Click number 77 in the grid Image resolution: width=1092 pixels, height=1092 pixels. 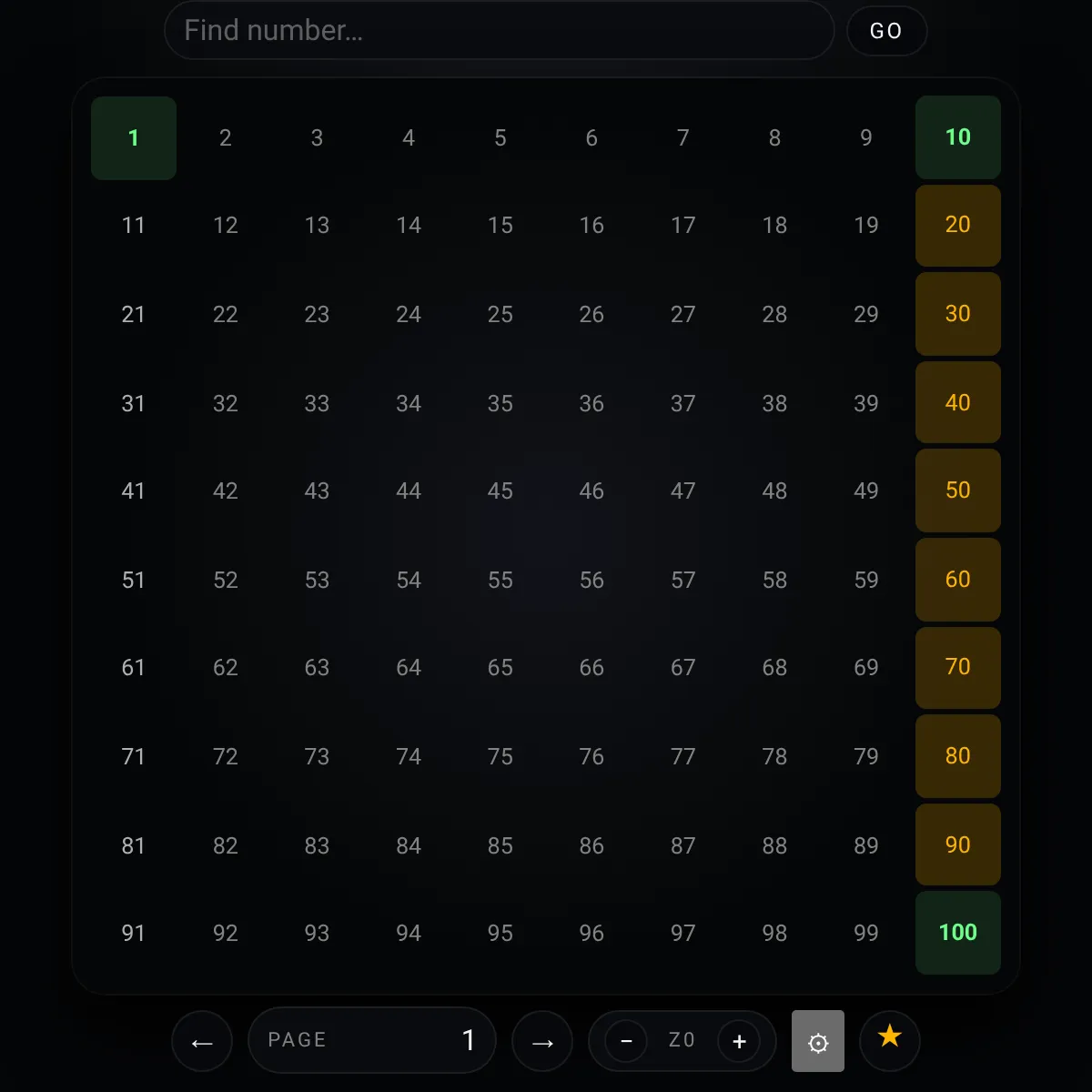tap(683, 757)
